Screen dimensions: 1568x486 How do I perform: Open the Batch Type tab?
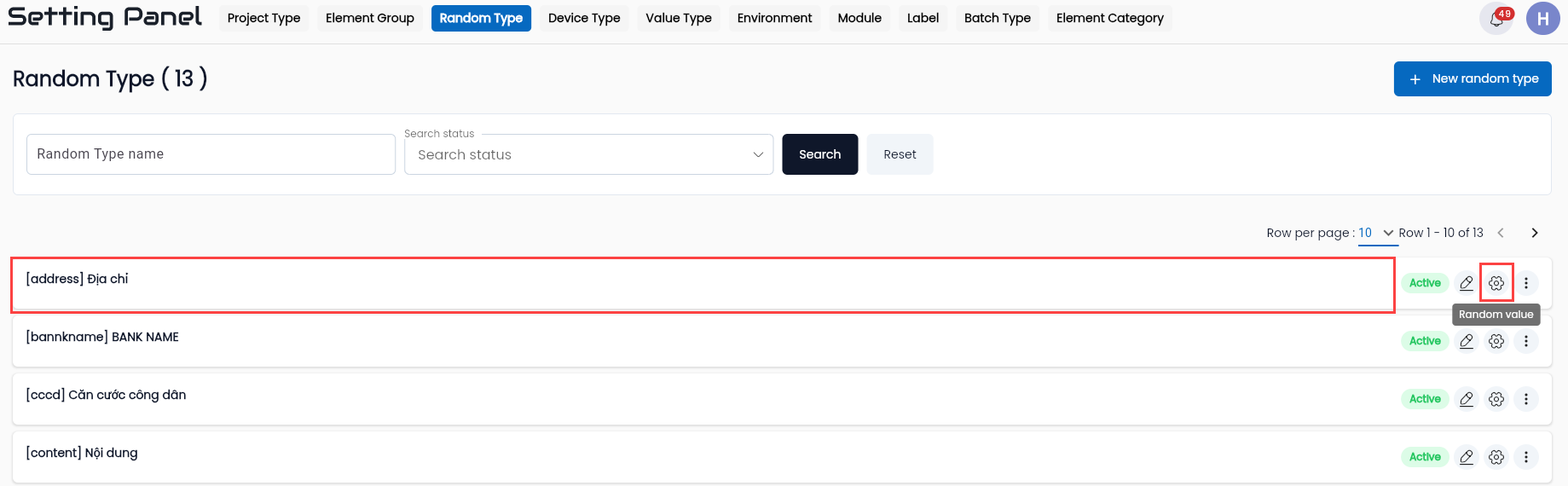(x=998, y=18)
